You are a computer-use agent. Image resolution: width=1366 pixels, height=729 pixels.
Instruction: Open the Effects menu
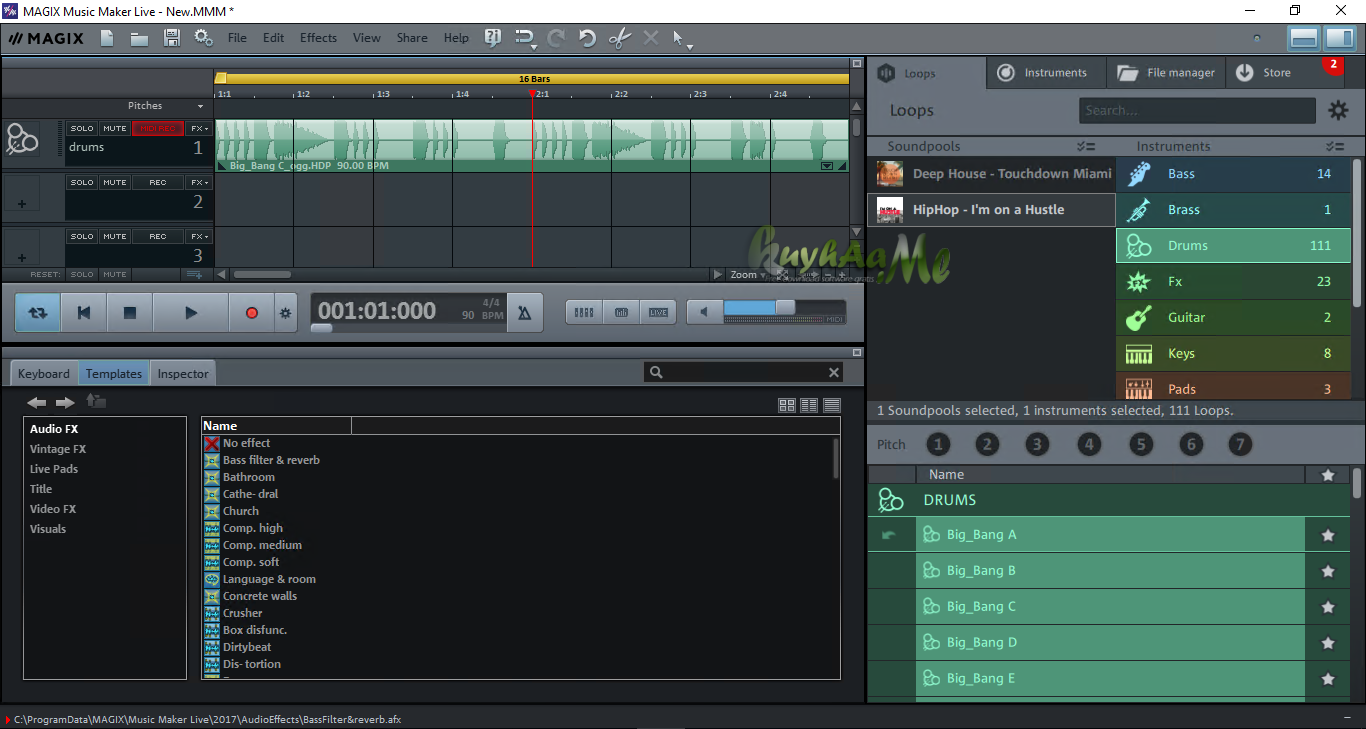tap(318, 38)
